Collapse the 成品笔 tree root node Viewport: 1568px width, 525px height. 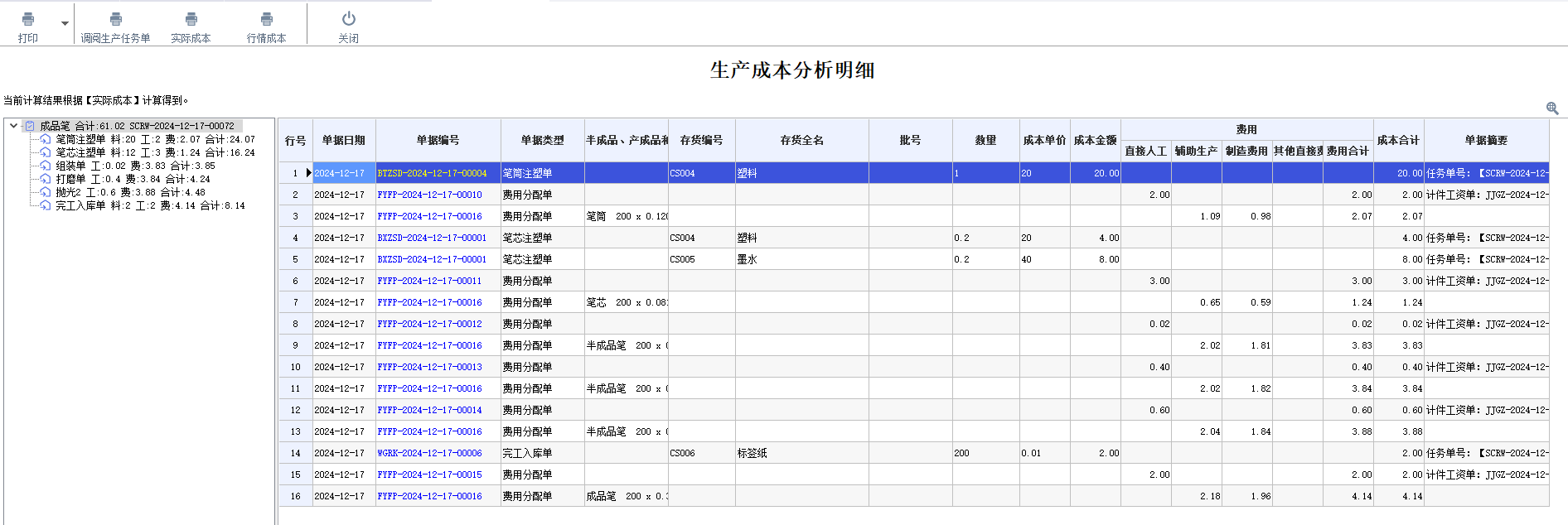tap(14, 126)
